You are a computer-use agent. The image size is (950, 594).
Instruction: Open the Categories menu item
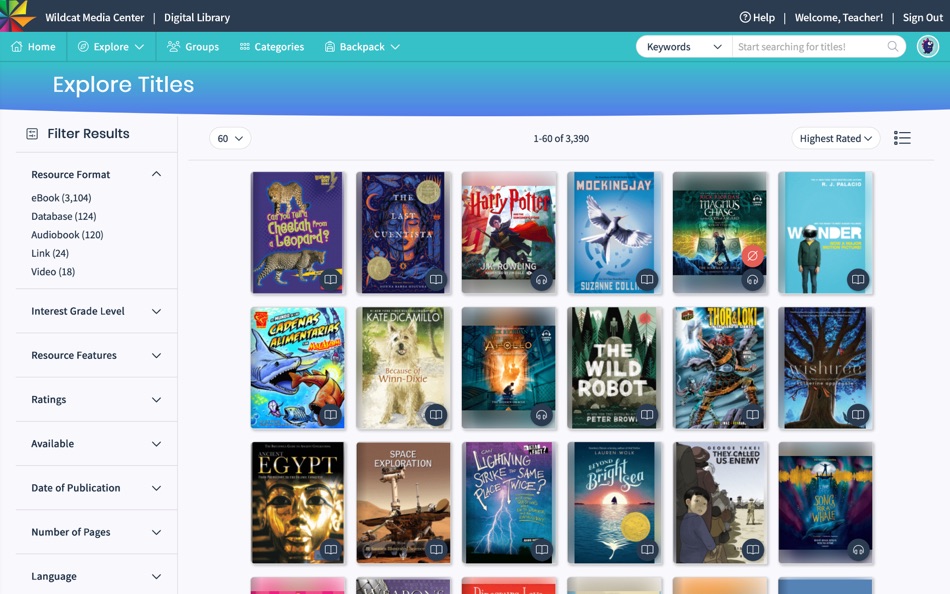click(272, 47)
